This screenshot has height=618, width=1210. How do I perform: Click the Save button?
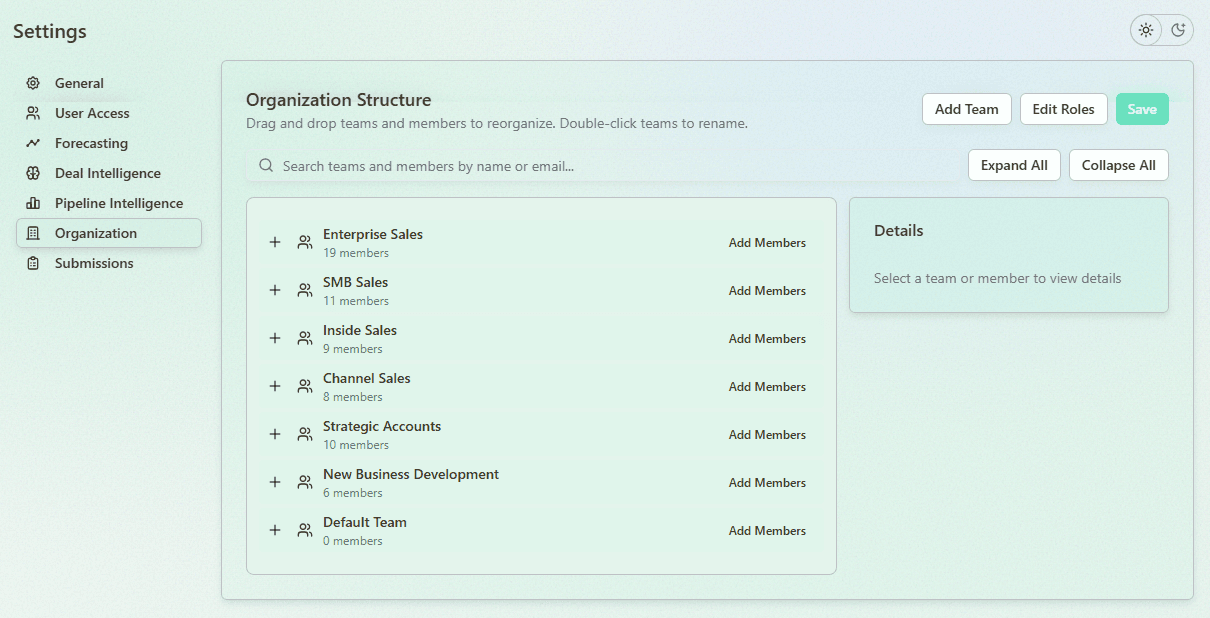point(1142,109)
